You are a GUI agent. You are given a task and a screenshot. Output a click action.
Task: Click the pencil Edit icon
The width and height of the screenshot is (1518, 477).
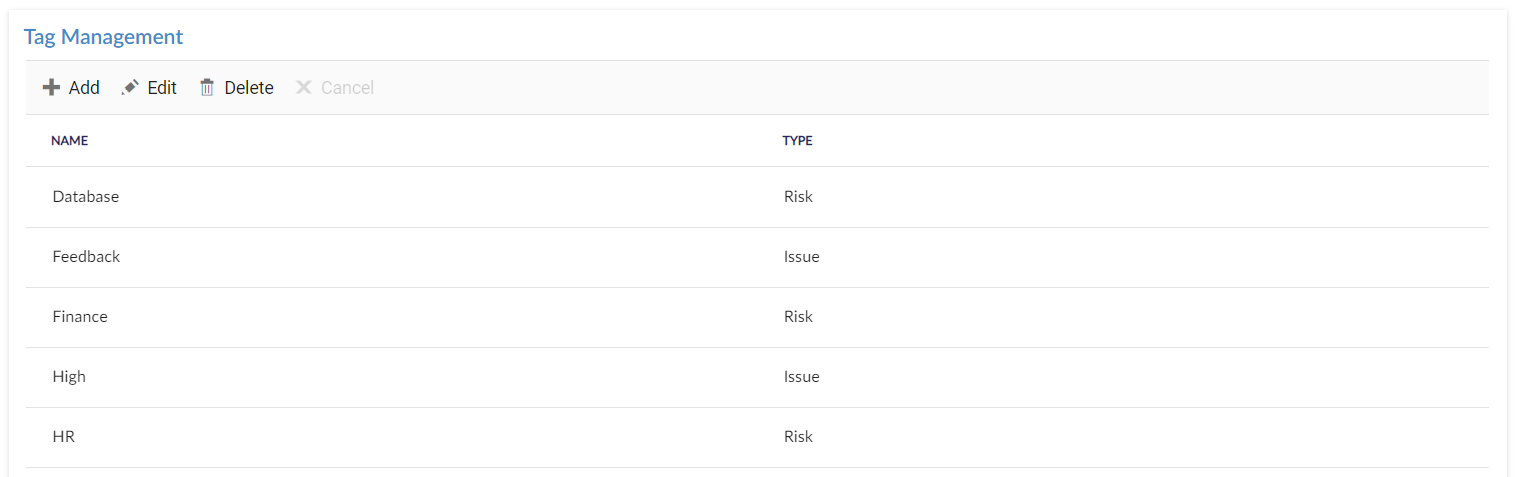130,88
